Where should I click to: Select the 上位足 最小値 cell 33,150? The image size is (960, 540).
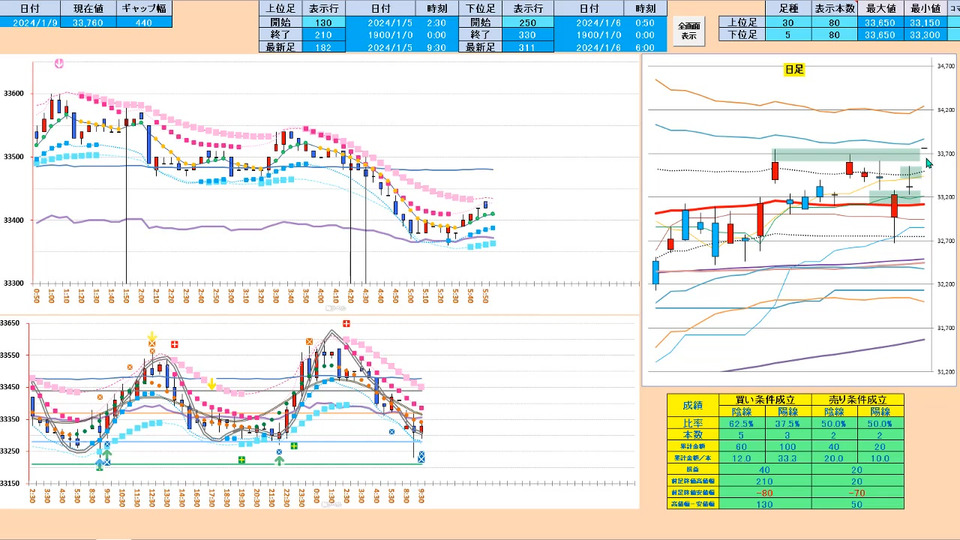[925, 23]
